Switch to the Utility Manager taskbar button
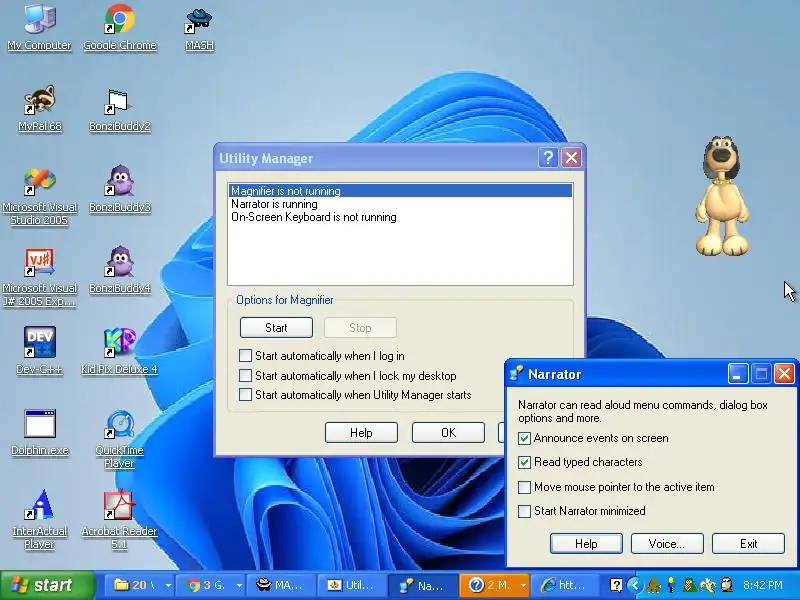Image resolution: width=800 pixels, height=600 pixels. pyautogui.click(x=352, y=585)
